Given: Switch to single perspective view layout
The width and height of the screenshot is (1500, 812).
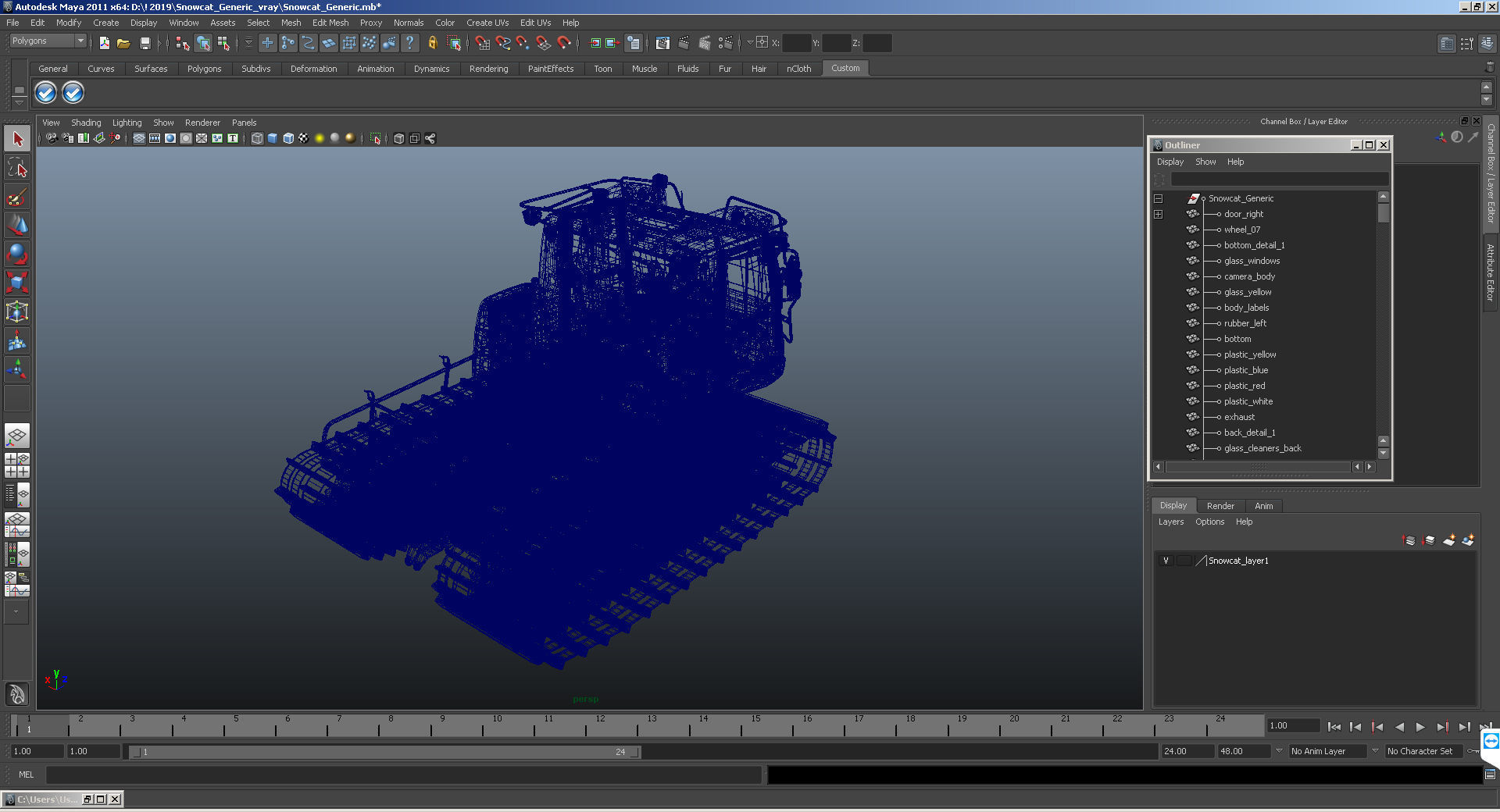Looking at the screenshot, I should [17, 436].
